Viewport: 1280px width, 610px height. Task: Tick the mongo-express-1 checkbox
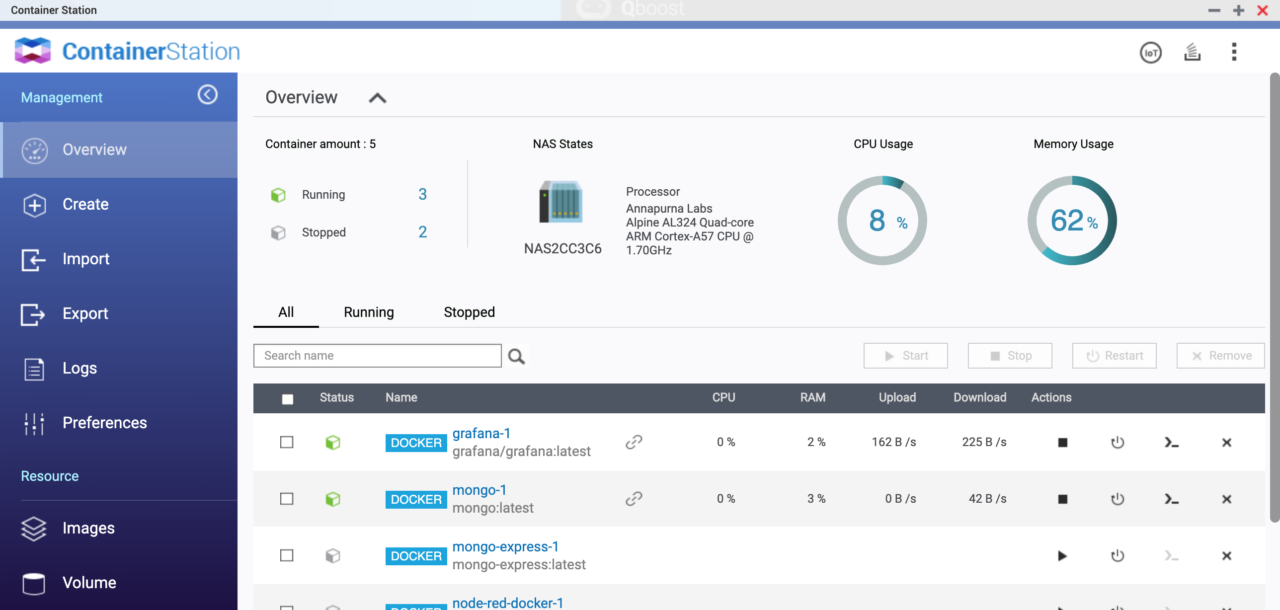pyautogui.click(x=287, y=555)
